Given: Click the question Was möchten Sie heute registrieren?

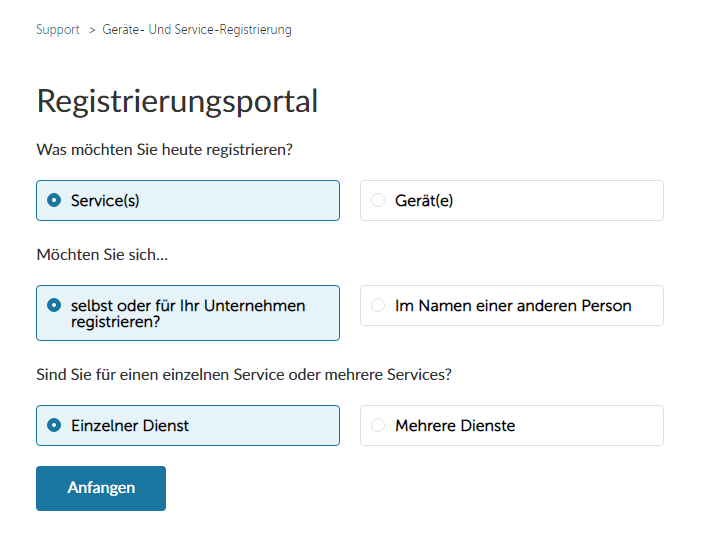Looking at the screenshot, I should coord(165,150).
